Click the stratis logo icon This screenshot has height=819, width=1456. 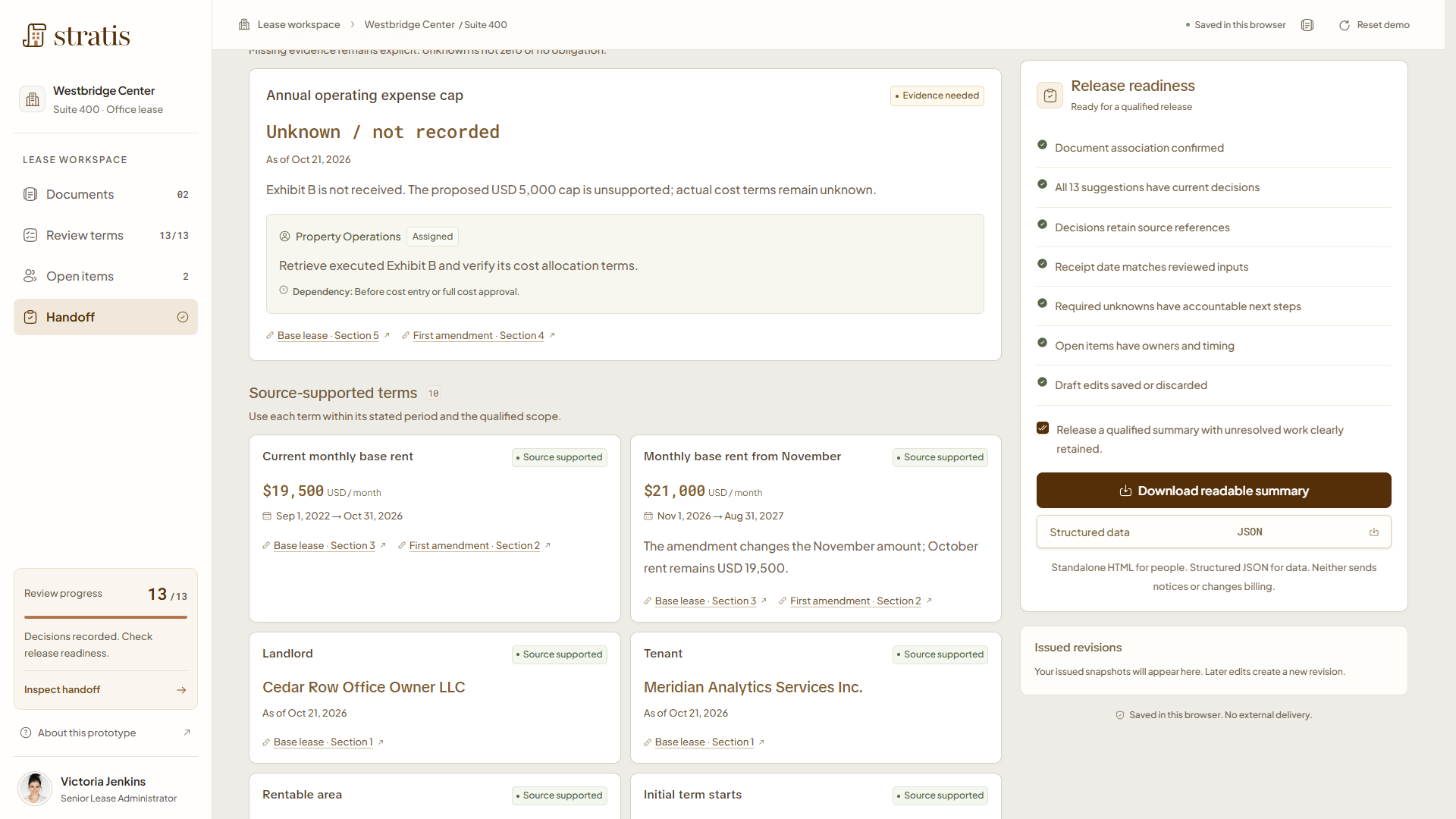pyautogui.click(x=34, y=35)
